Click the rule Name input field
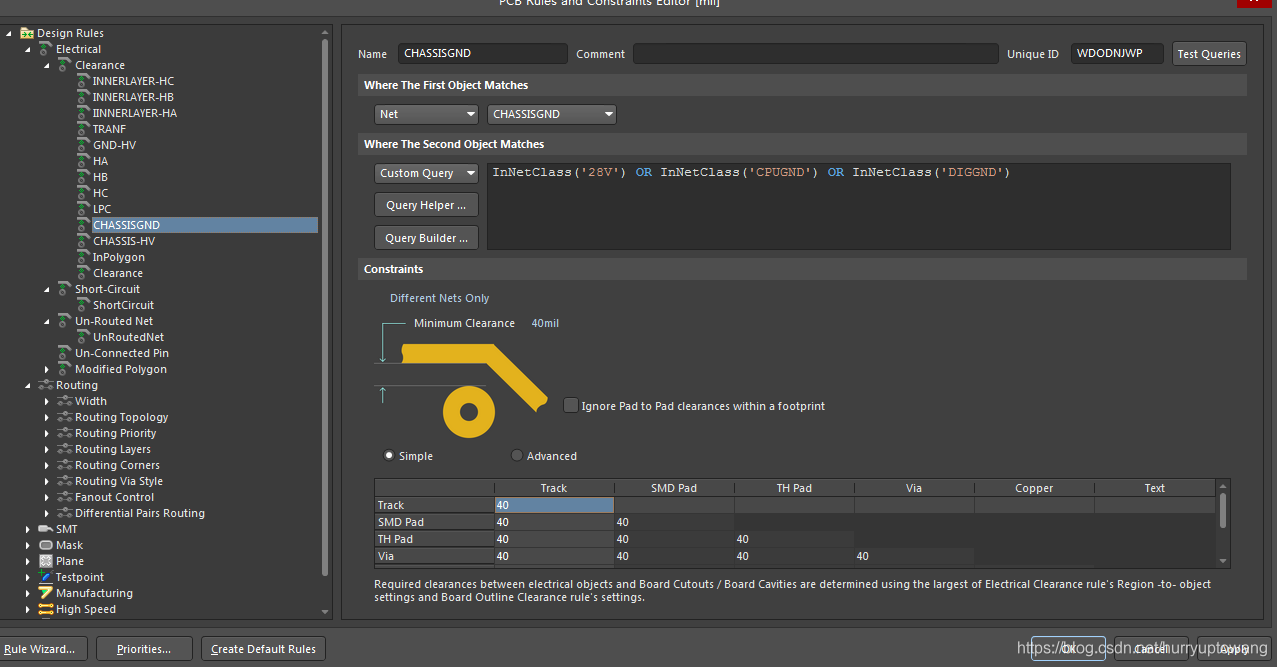This screenshot has height=667, width=1277. click(x=482, y=54)
